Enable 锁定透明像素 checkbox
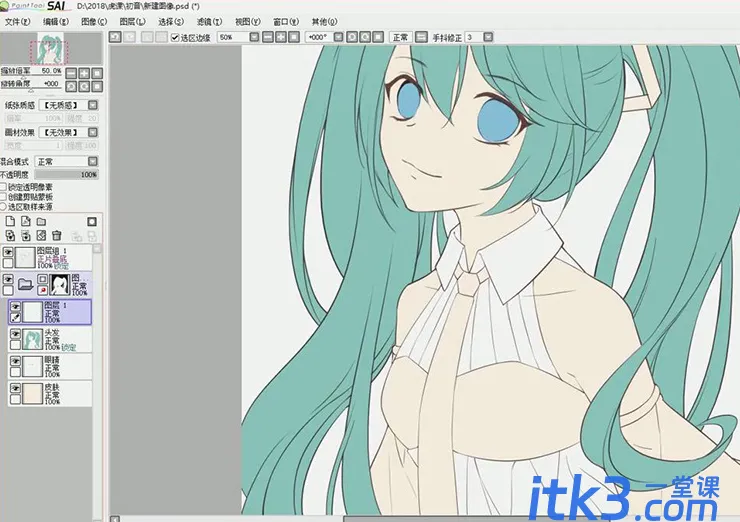 pos(3,187)
